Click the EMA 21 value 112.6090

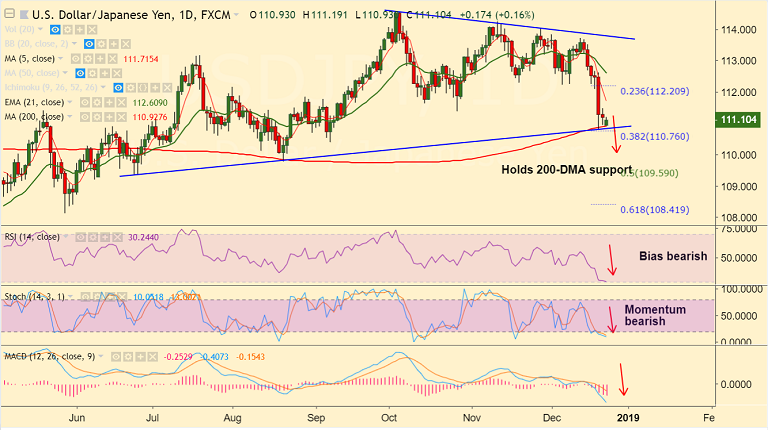click(150, 103)
